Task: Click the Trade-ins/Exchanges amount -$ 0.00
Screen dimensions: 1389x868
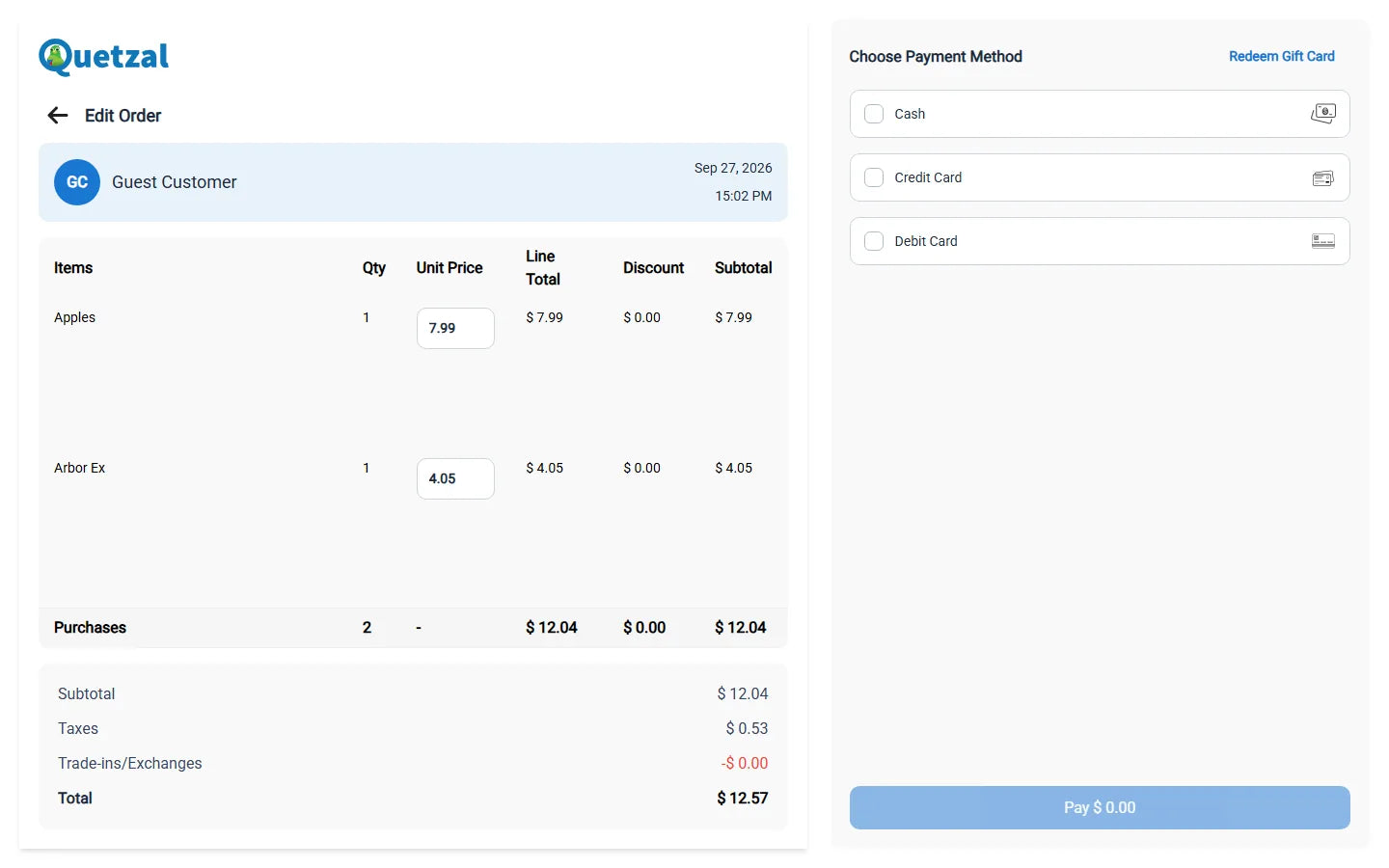Action: click(x=745, y=763)
